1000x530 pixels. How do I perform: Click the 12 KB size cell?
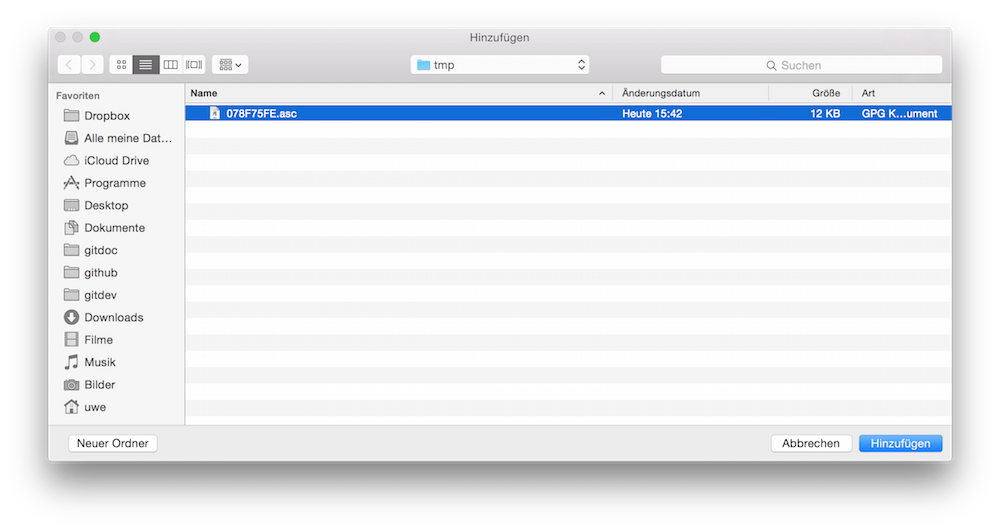(825, 114)
